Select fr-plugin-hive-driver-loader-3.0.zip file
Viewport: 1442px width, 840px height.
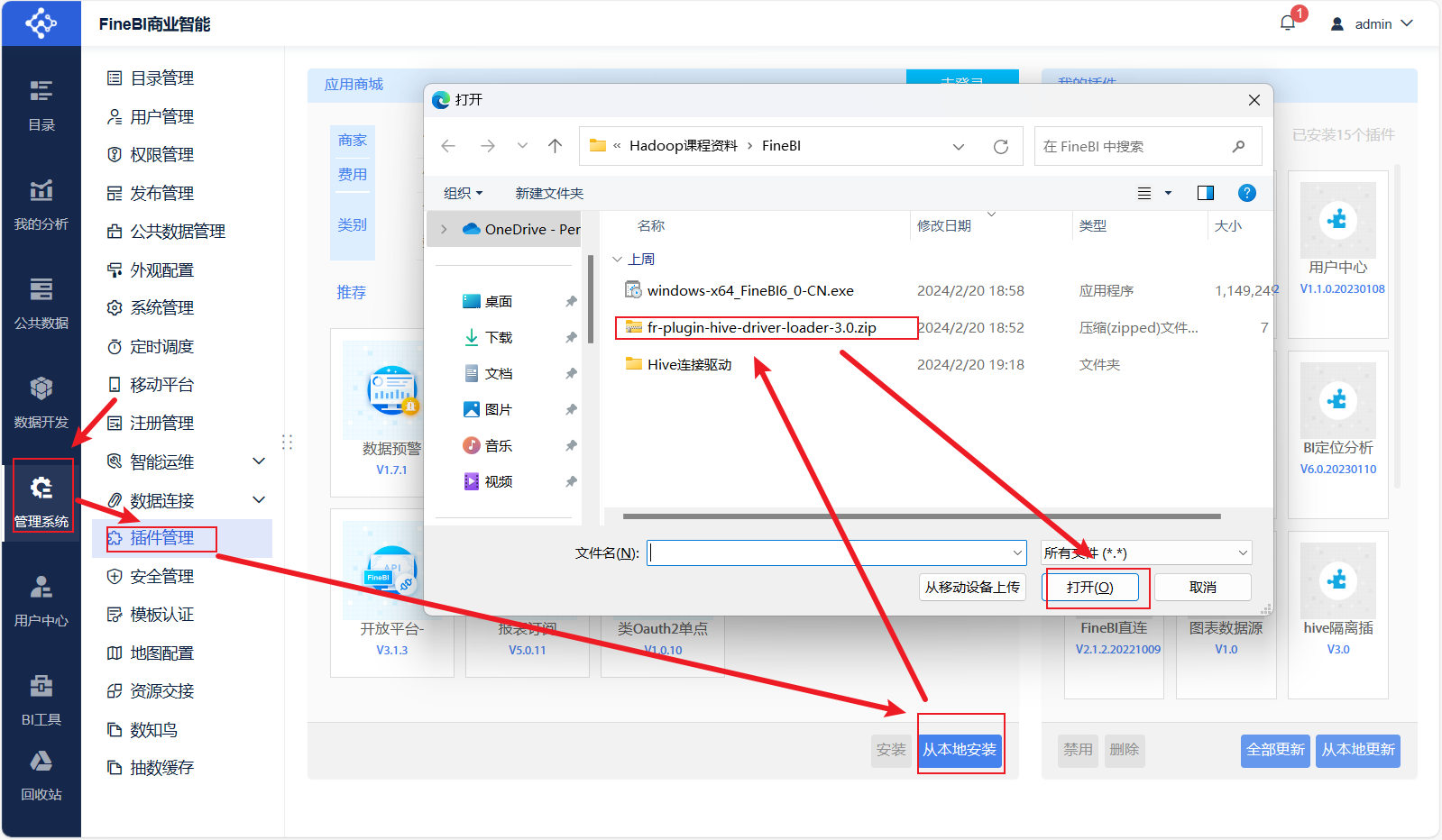tap(761, 328)
